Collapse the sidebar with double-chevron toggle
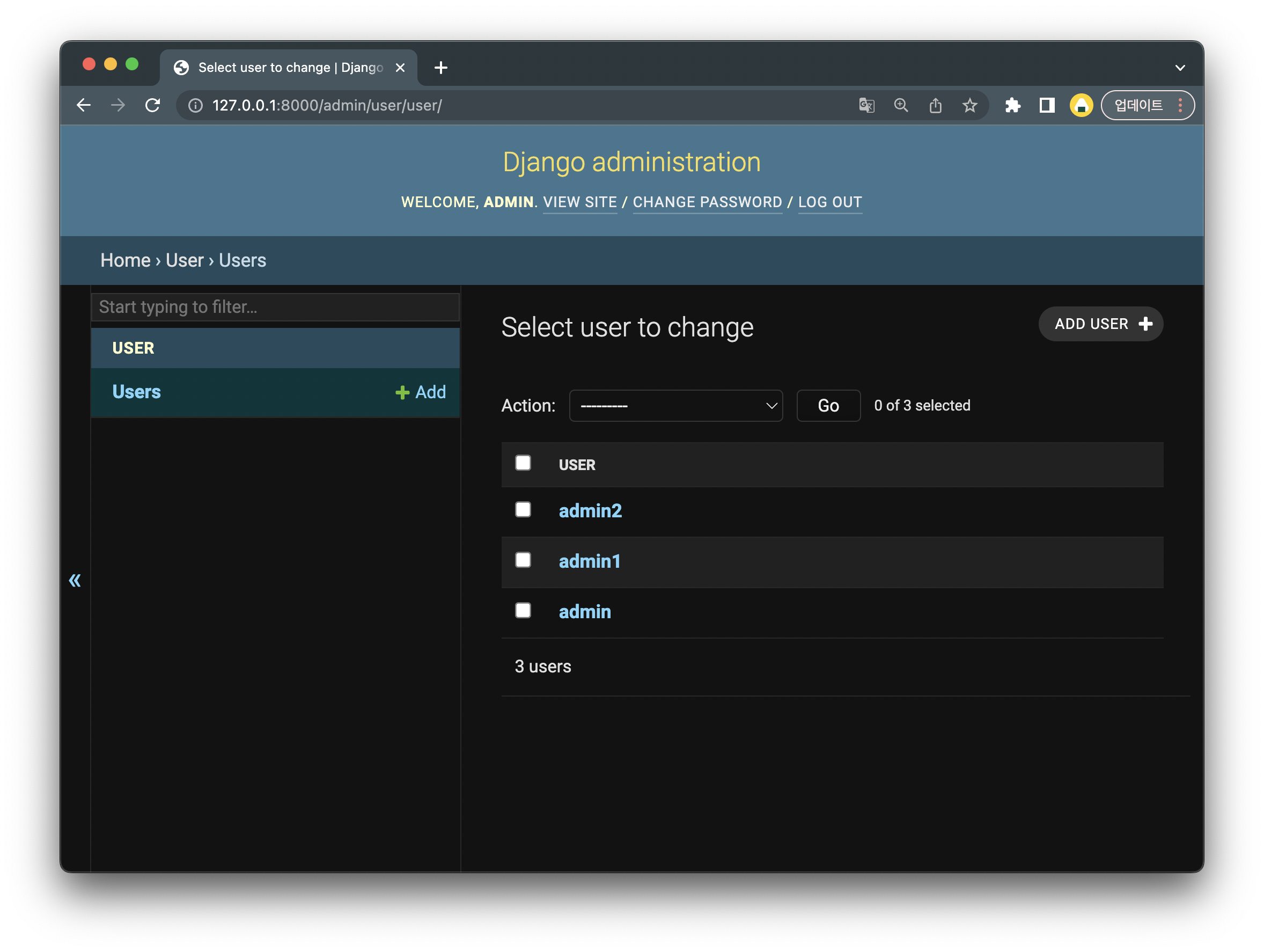 tap(75, 581)
